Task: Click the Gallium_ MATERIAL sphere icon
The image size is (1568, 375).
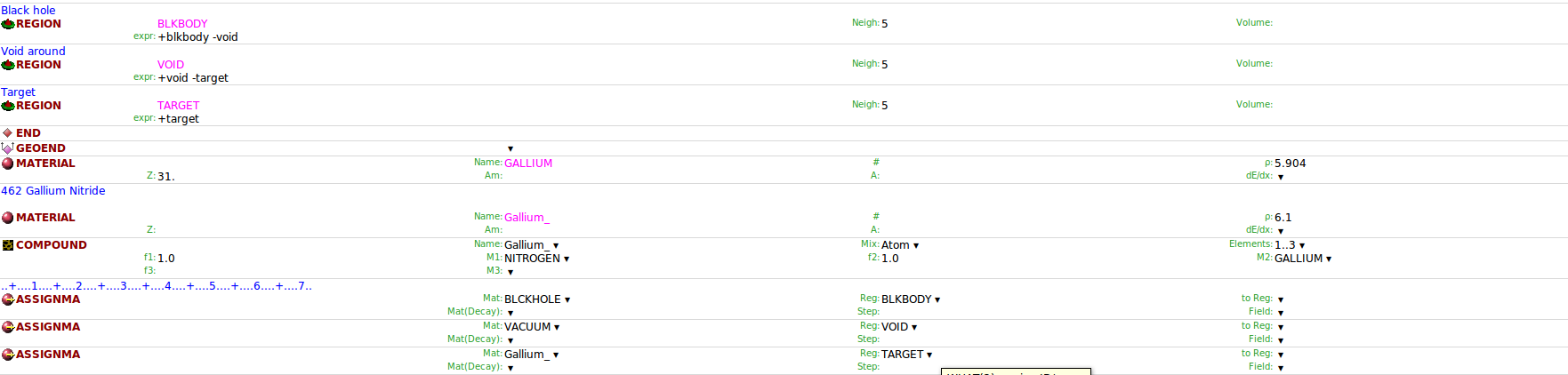Action: click(x=8, y=218)
